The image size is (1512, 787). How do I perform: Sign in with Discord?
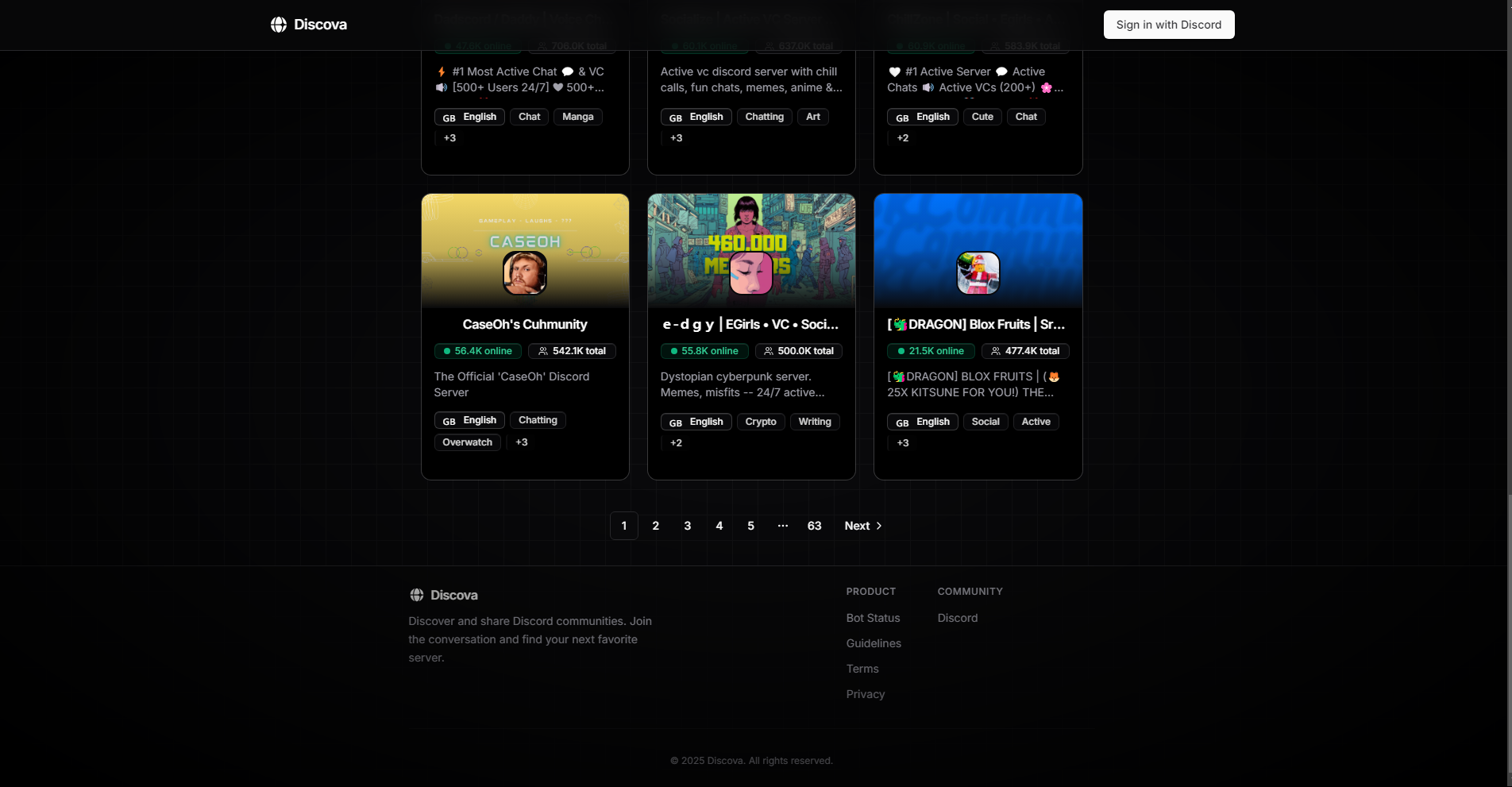coord(1169,25)
